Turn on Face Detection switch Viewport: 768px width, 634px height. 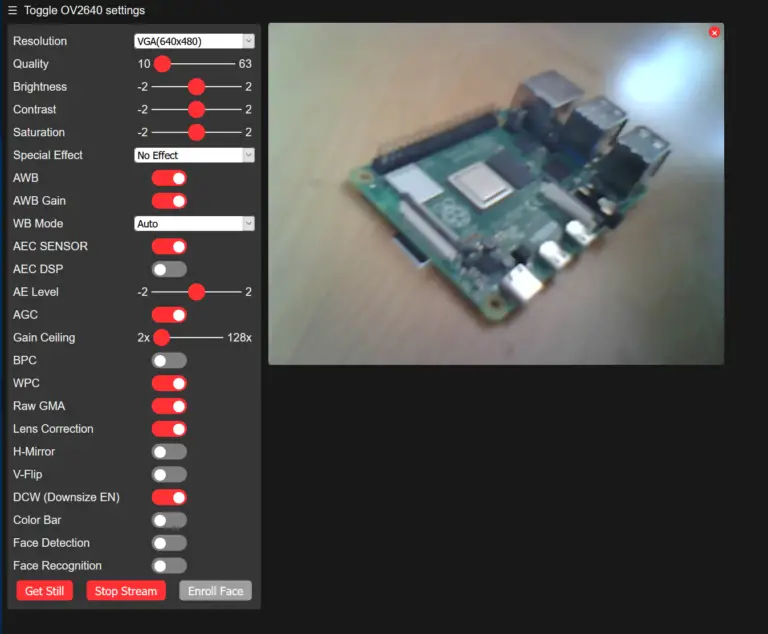169,543
